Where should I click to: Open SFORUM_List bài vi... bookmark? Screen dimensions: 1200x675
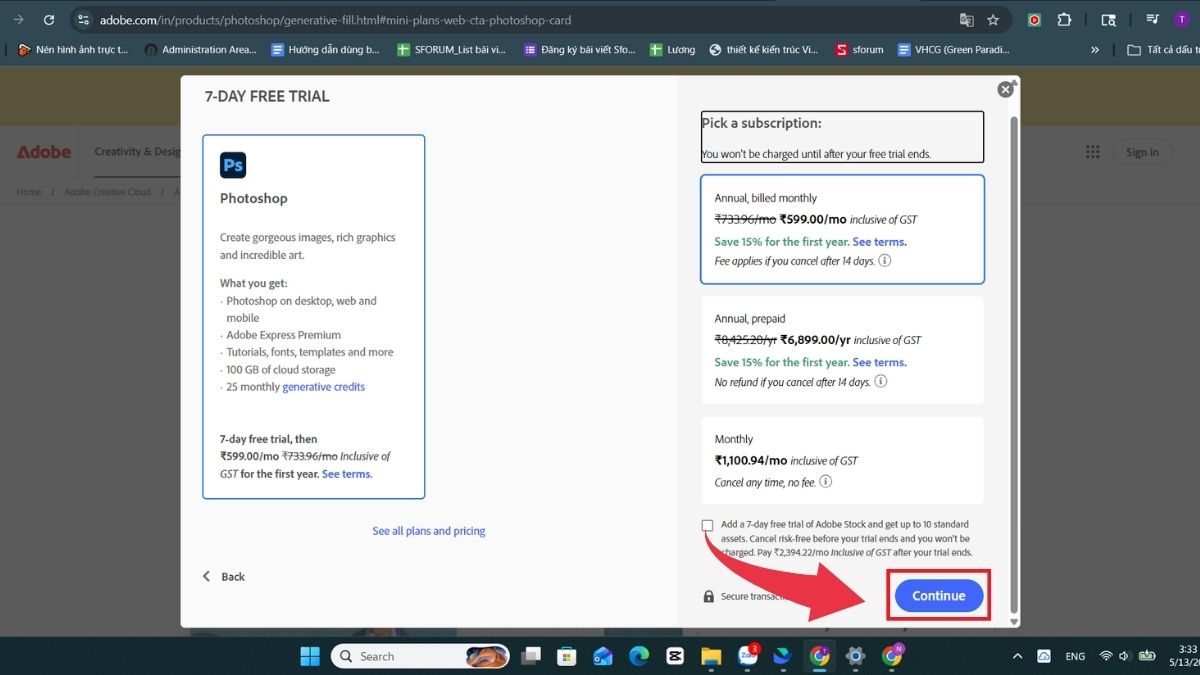[451, 49]
